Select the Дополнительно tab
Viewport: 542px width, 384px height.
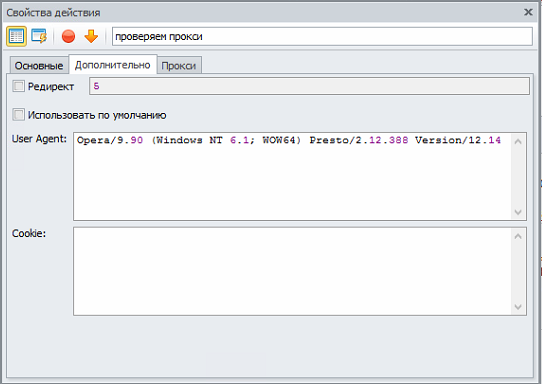click(x=113, y=65)
